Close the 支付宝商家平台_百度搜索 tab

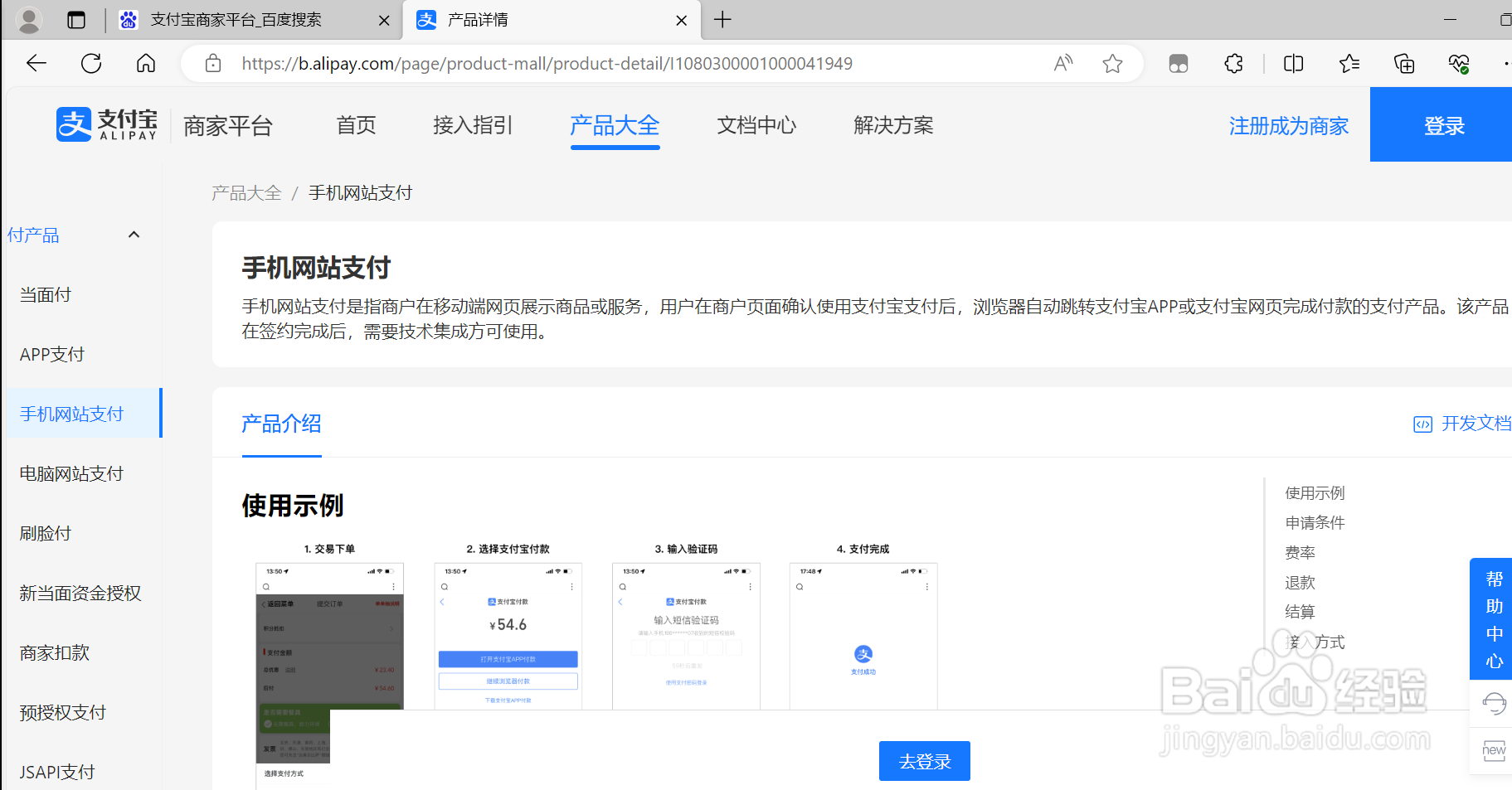(384, 21)
